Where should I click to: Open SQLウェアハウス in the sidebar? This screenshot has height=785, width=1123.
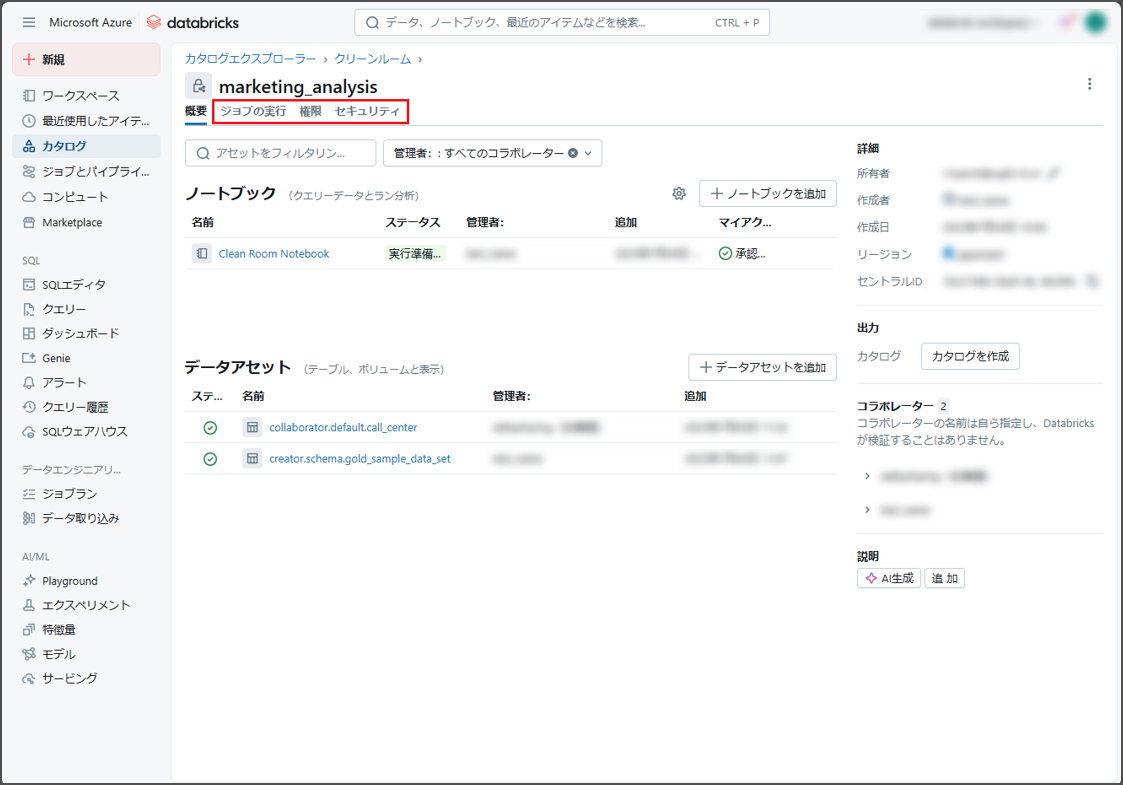[87, 431]
